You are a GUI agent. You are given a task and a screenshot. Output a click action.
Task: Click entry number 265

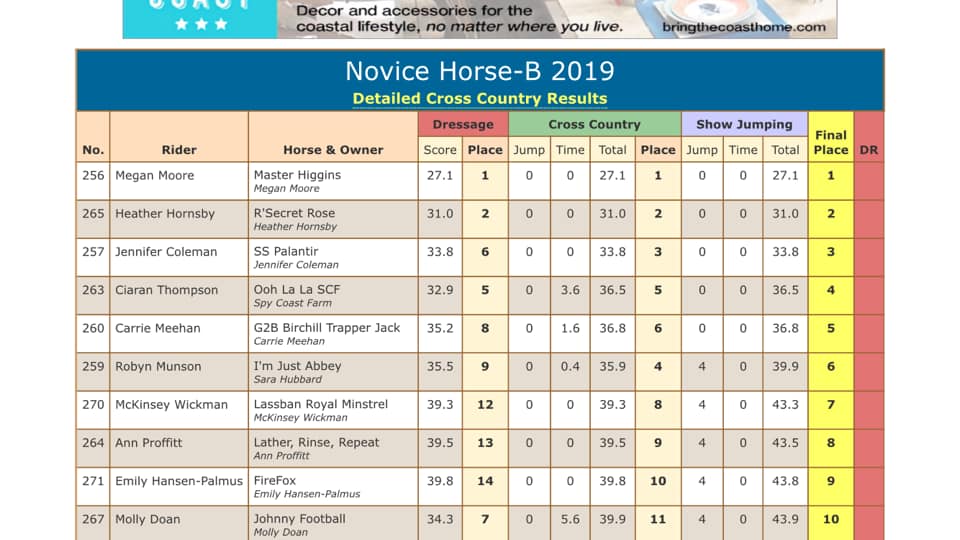click(93, 214)
